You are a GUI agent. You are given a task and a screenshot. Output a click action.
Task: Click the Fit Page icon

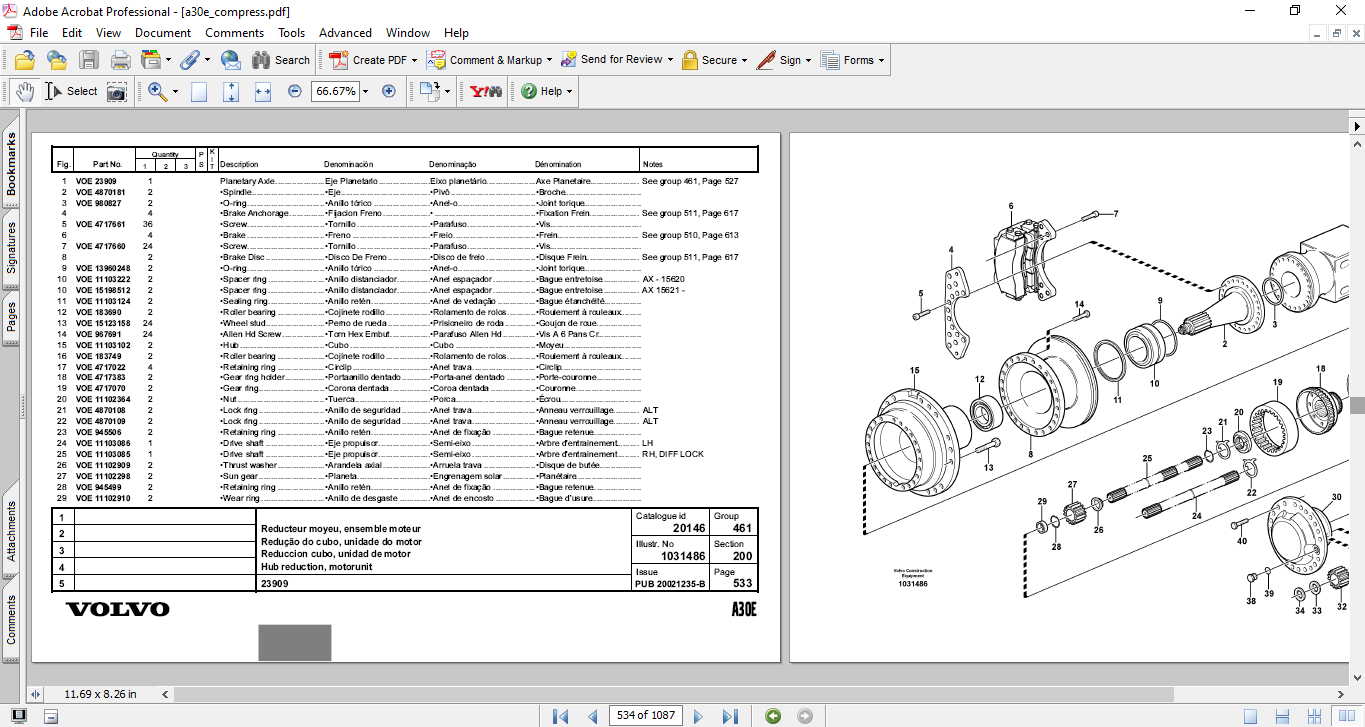point(231,91)
